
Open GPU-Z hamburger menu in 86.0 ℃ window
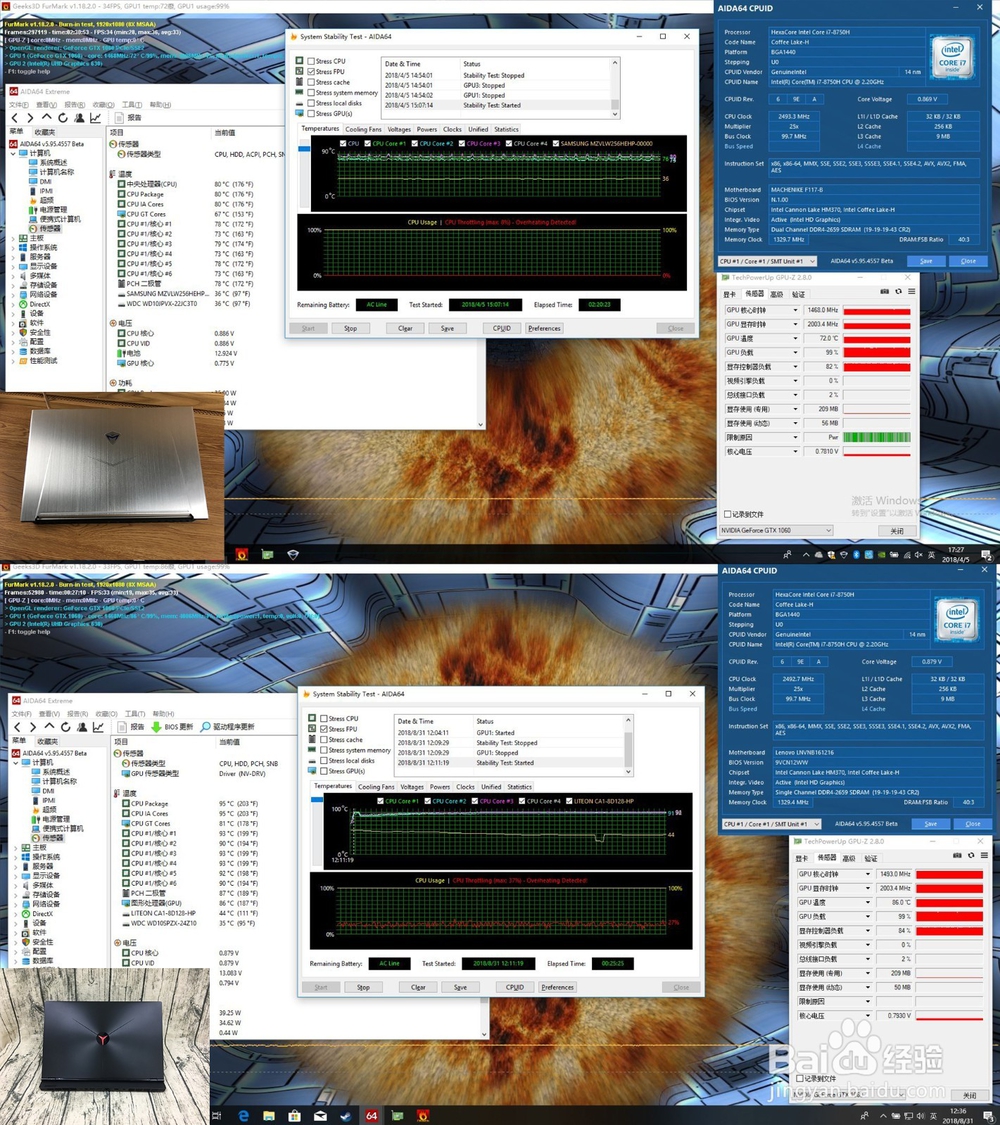coord(984,855)
